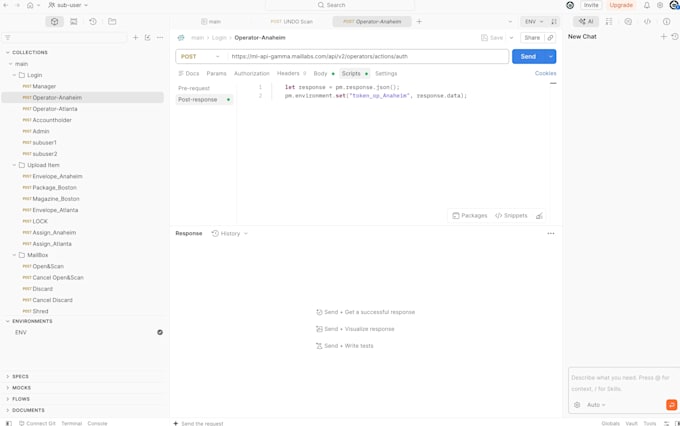The height and width of the screenshot is (426, 680).
Task: Click the home icon in top bar
Action: (30, 5)
